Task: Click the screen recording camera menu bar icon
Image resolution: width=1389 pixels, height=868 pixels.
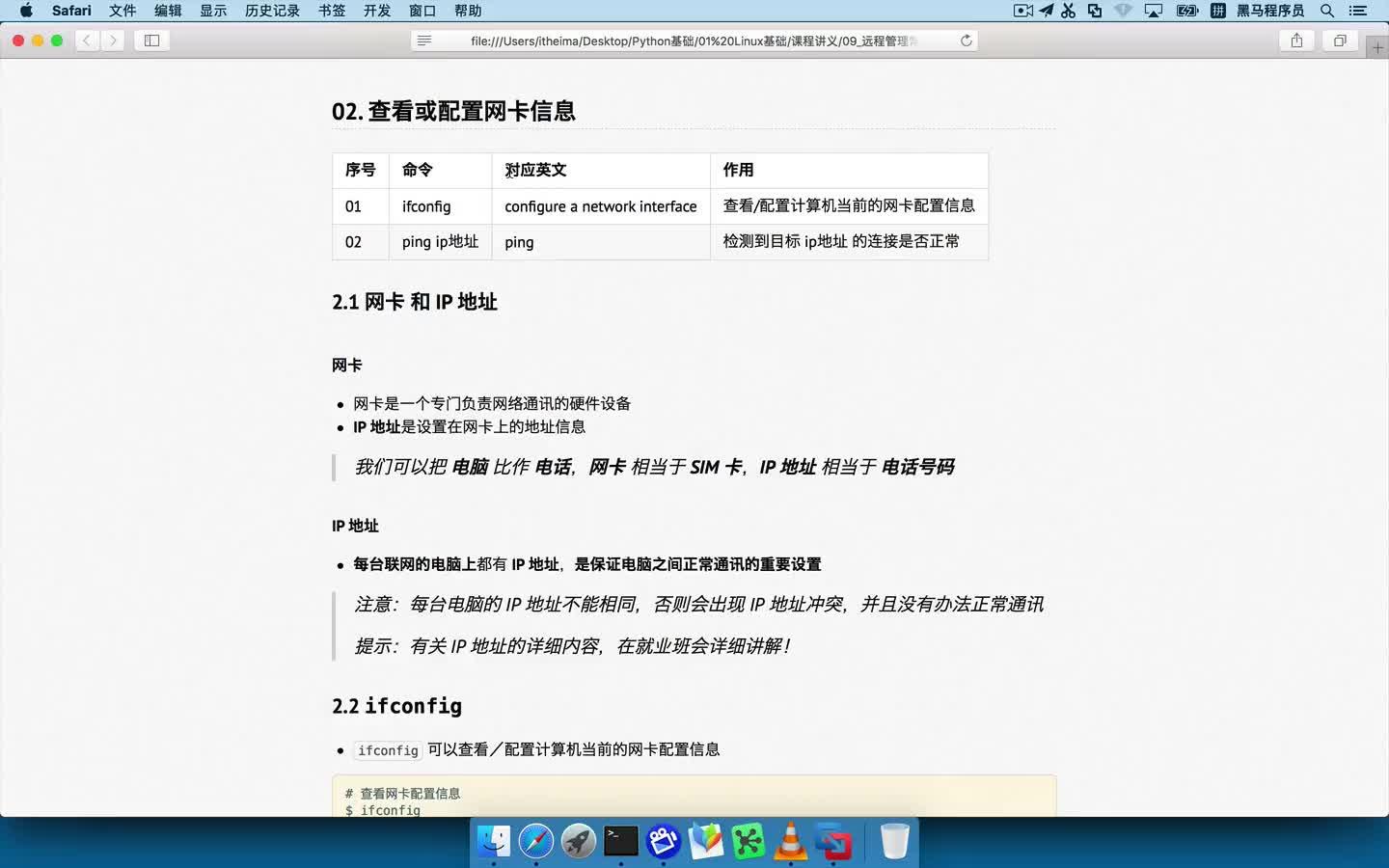Action: pyautogui.click(x=1023, y=11)
